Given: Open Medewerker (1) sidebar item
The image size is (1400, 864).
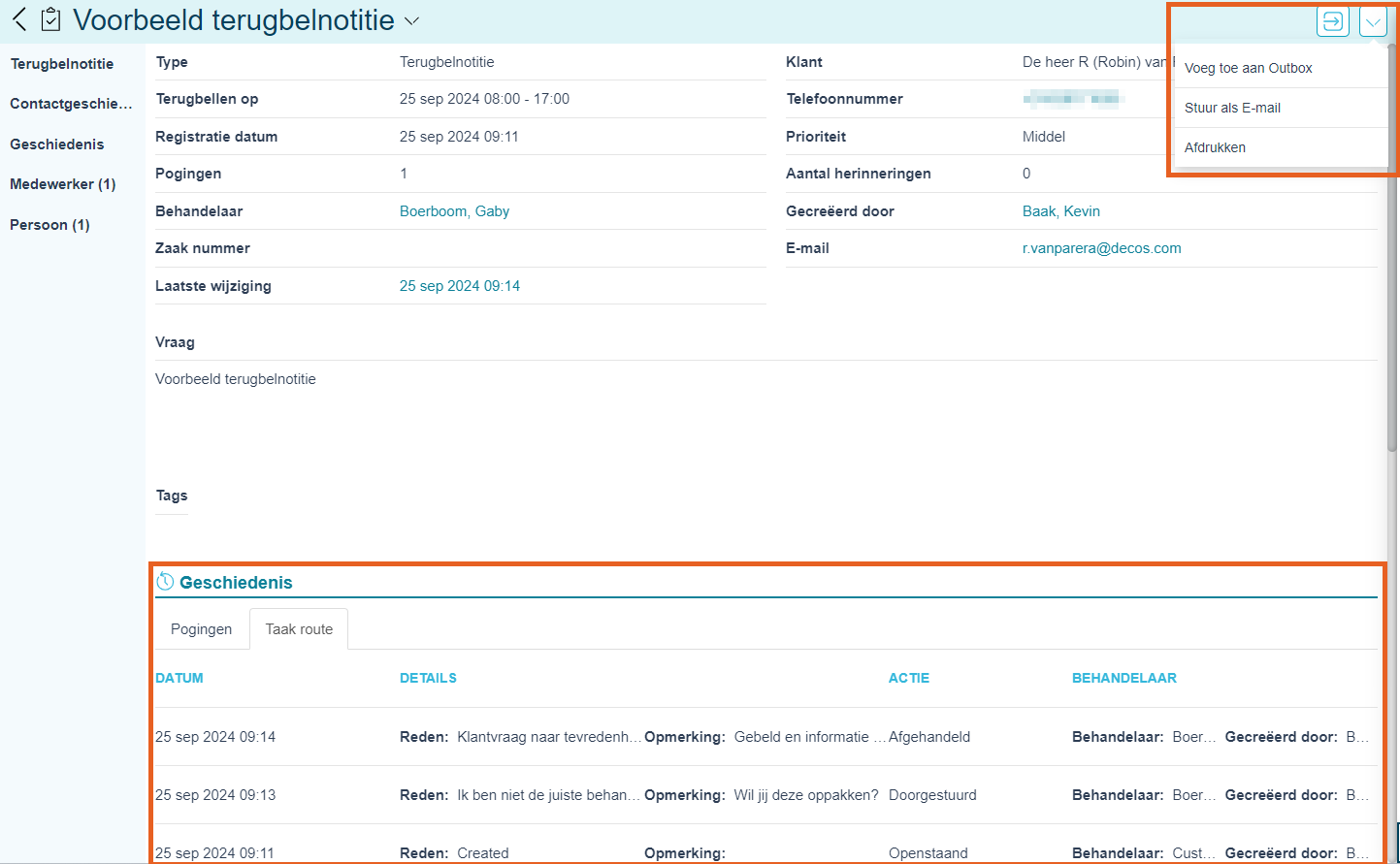Looking at the screenshot, I should click(x=62, y=184).
